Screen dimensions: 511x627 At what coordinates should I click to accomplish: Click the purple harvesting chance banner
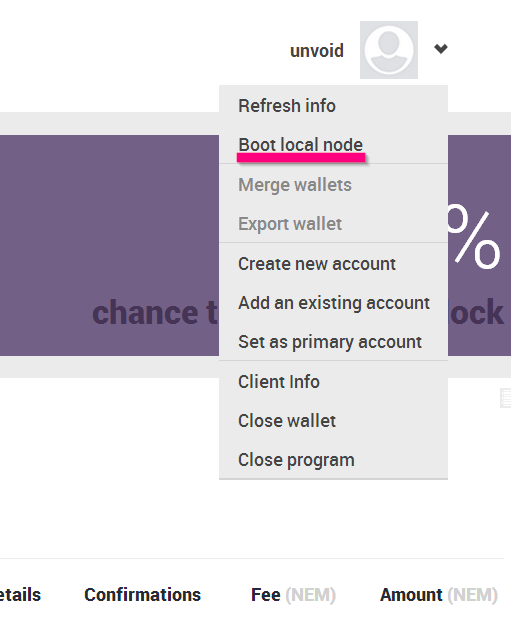click(x=109, y=245)
